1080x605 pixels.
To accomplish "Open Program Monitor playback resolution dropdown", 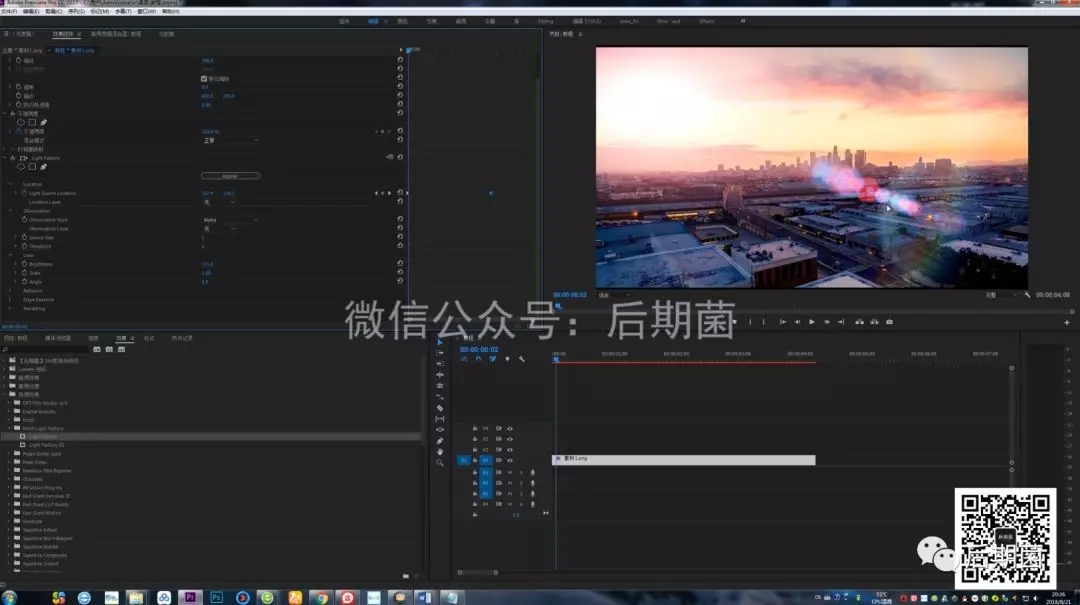I will click(999, 295).
